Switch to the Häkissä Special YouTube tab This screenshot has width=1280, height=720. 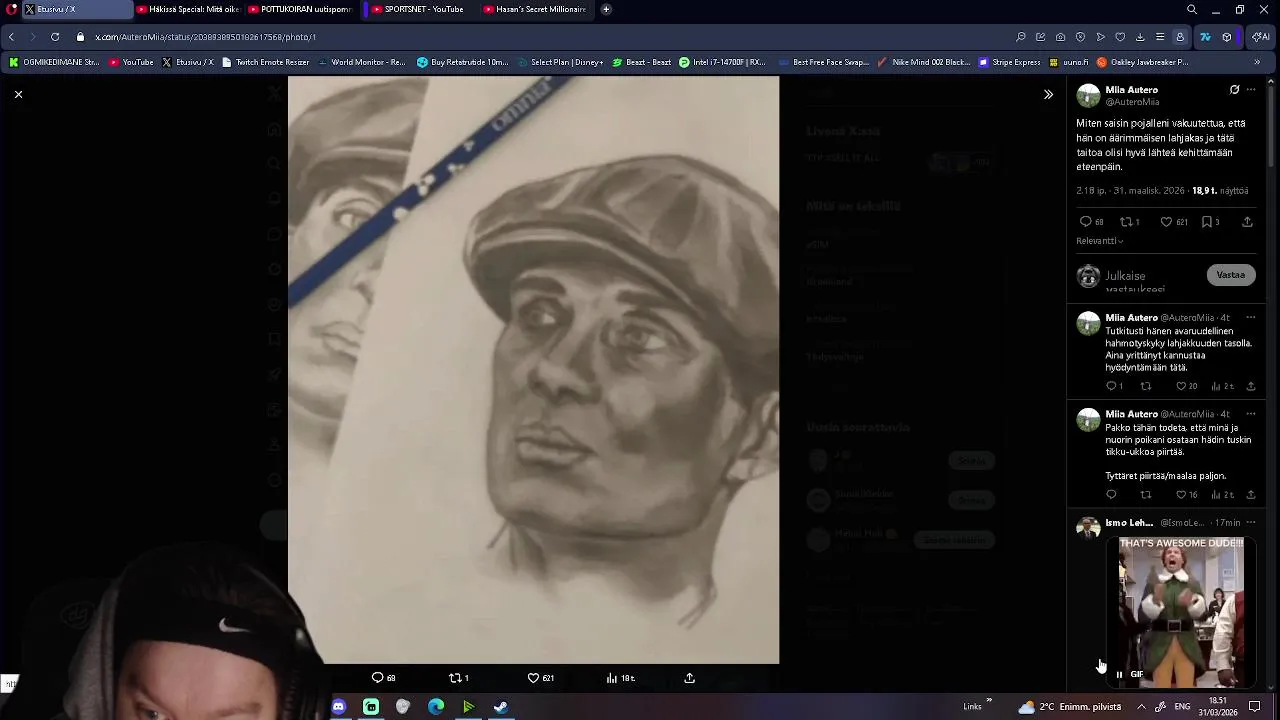pyautogui.click(x=188, y=9)
